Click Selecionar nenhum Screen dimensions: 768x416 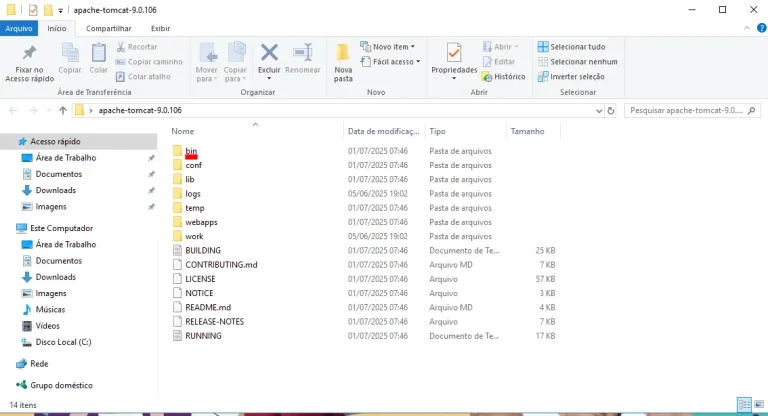point(577,62)
